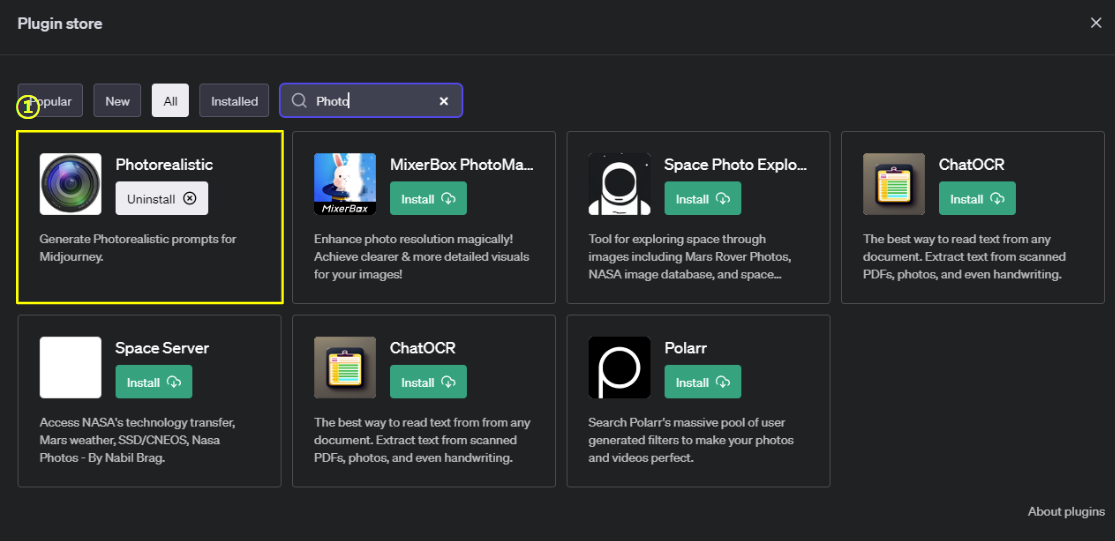
Task: Clear the Photo search text
Action: click(x=444, y=101)
